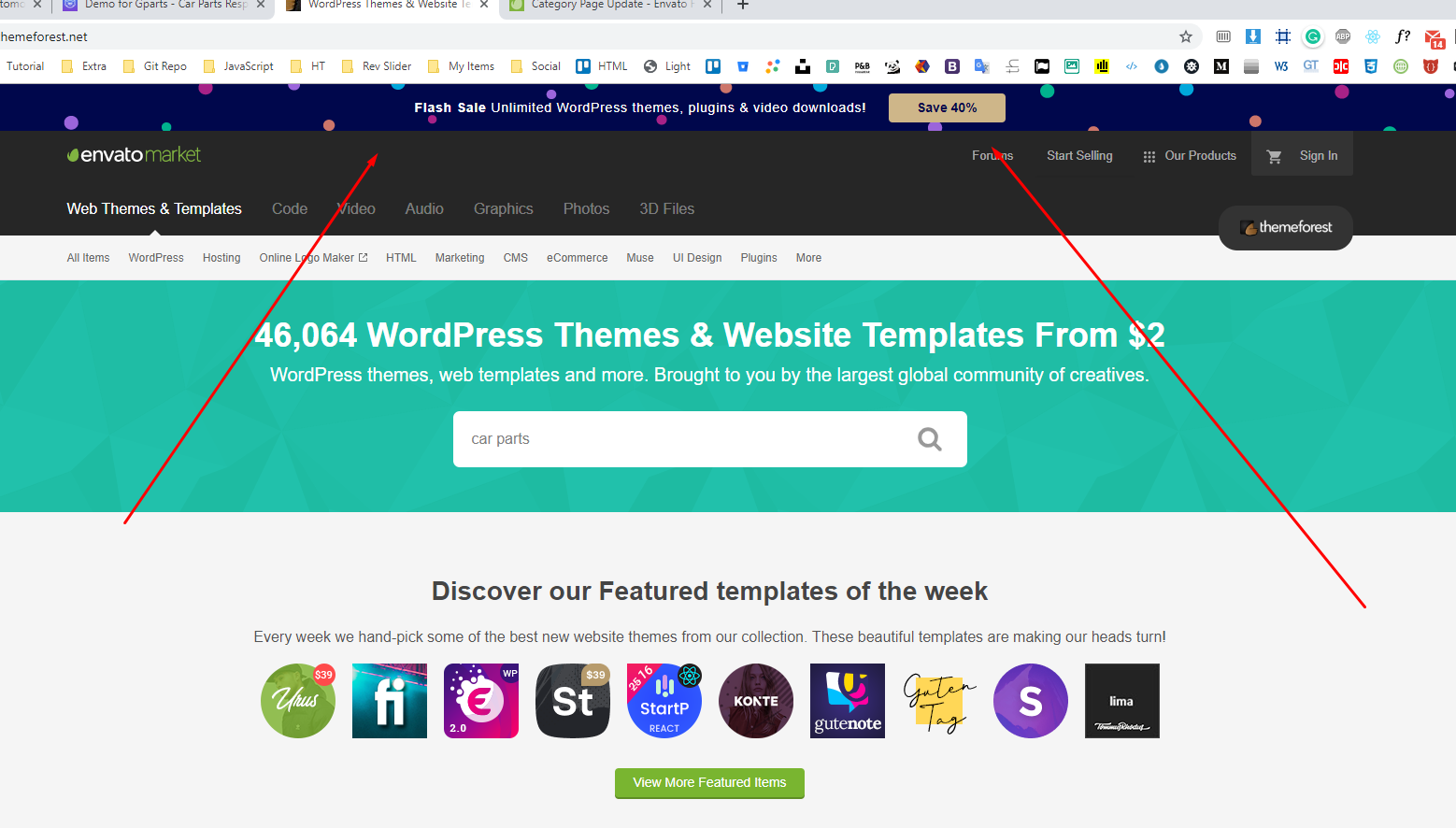Open the Bitbucket bookmark icon
The height and width of the screenshot is (828, 1456).
743,66
